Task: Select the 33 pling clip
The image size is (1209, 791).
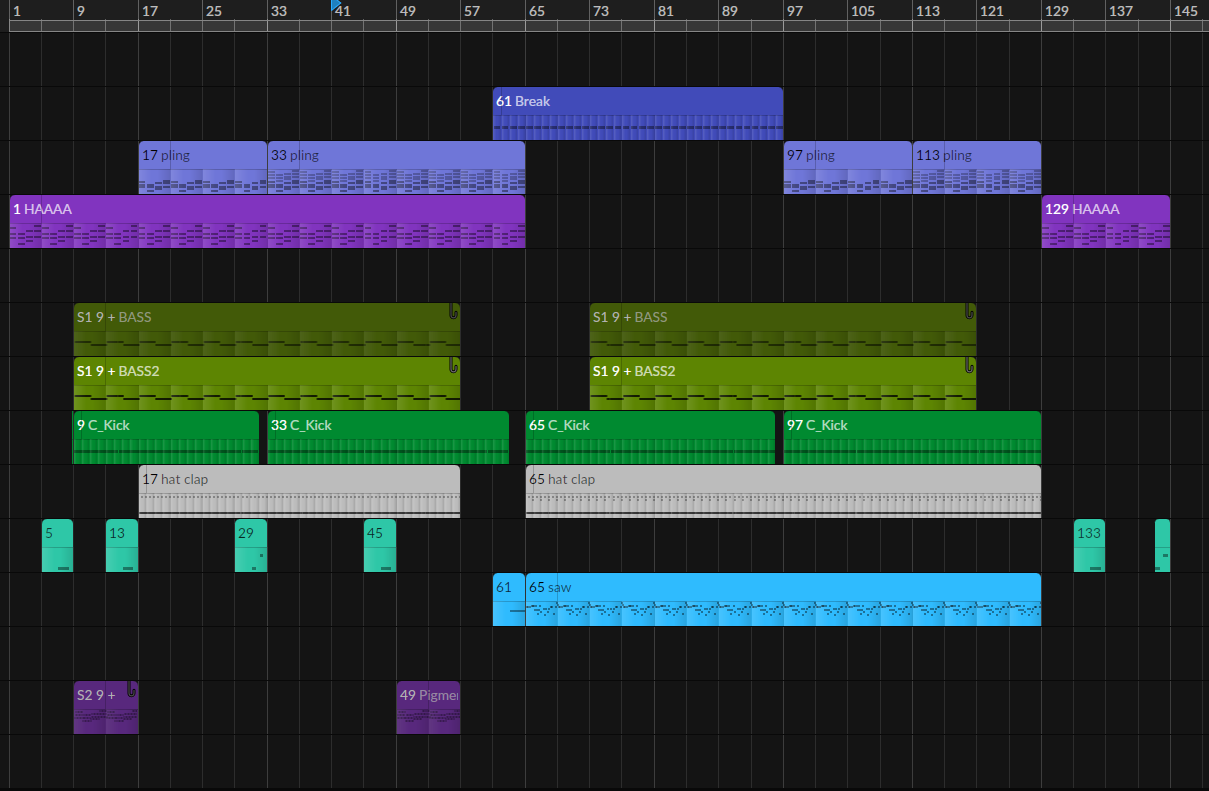Action: pos(396,167)
